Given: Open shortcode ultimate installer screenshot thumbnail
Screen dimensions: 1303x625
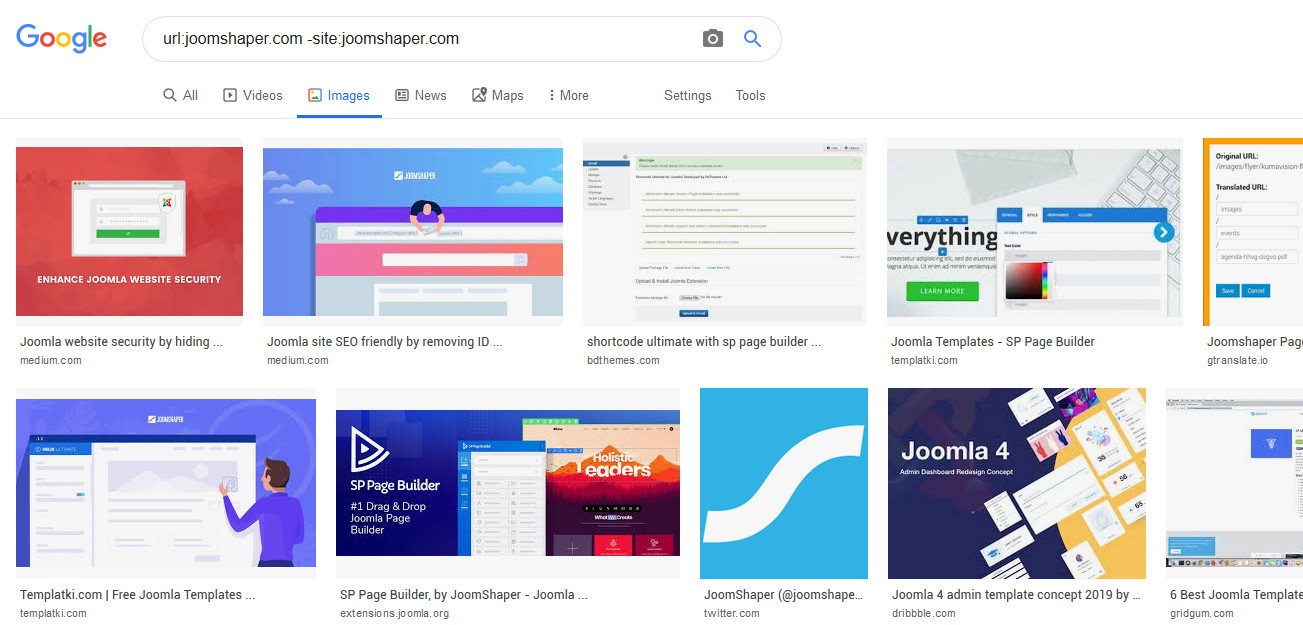Looking at the screenshot, I should point(725,232).
